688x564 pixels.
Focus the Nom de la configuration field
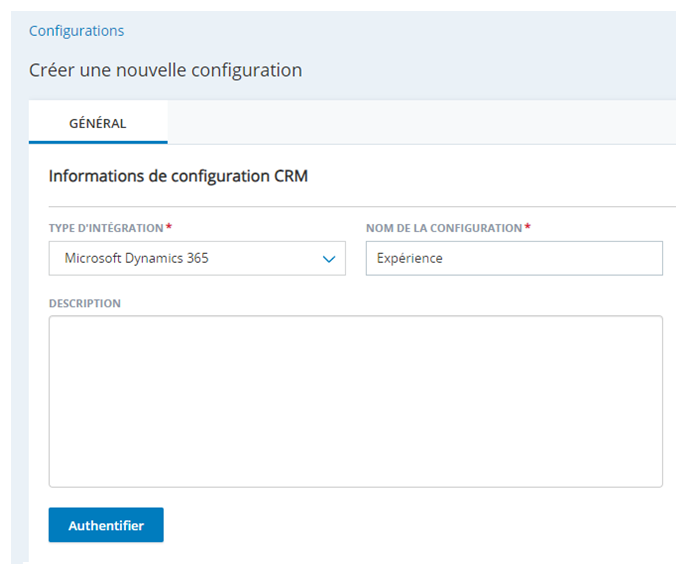(x=514, y=258)
